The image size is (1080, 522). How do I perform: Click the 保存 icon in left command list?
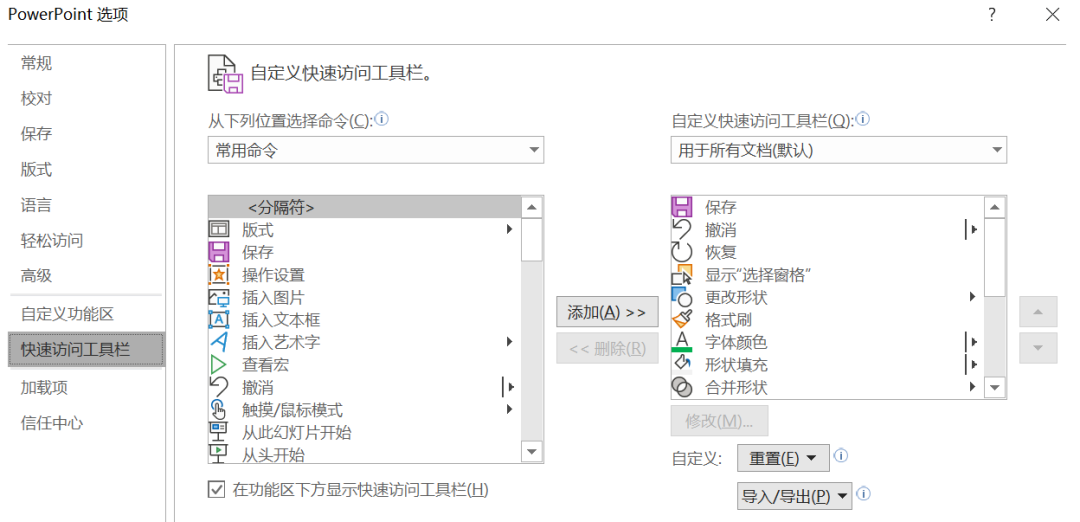218,252
